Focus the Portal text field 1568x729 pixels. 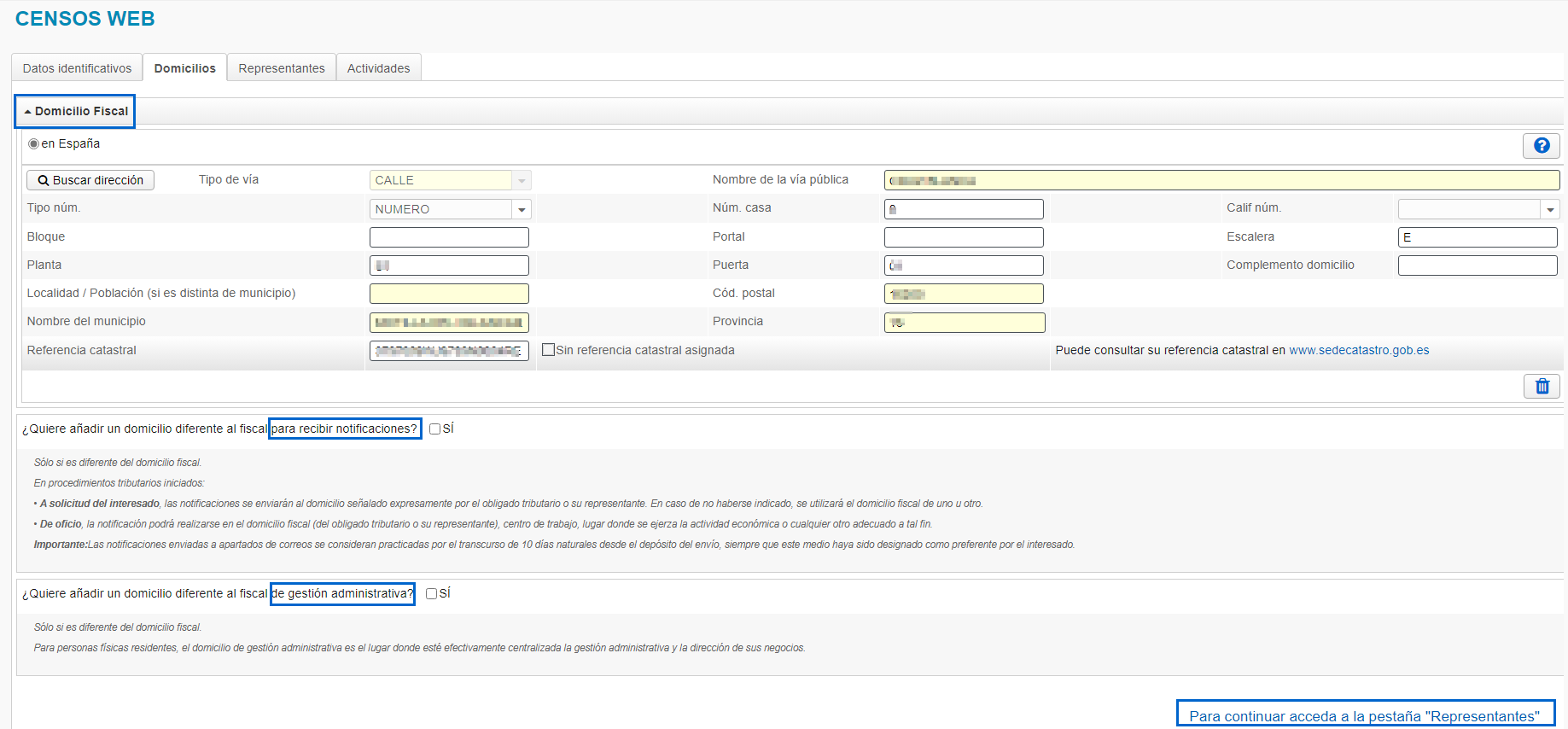[x=964, y=237]
